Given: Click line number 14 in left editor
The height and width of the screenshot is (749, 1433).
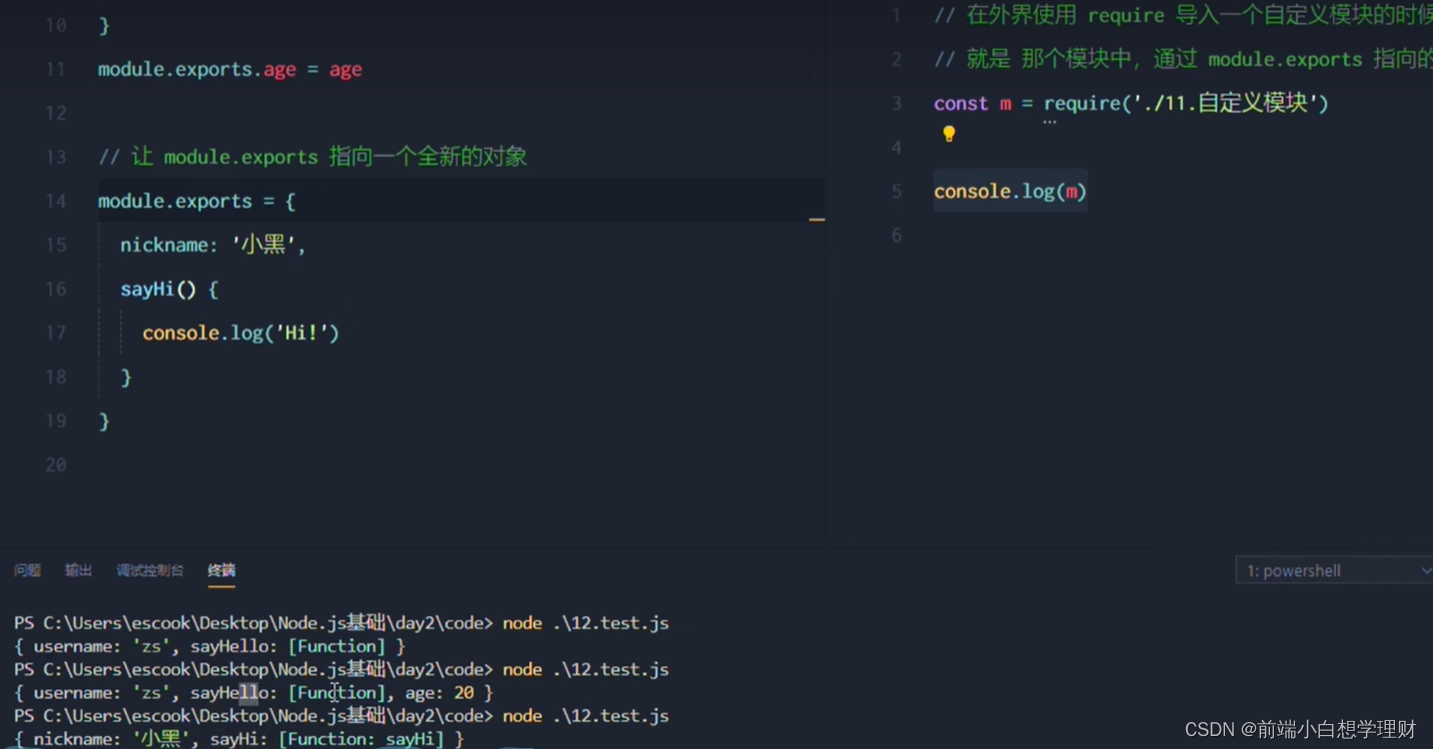Looking at the screenshot, I should click(x=55, y=201).
